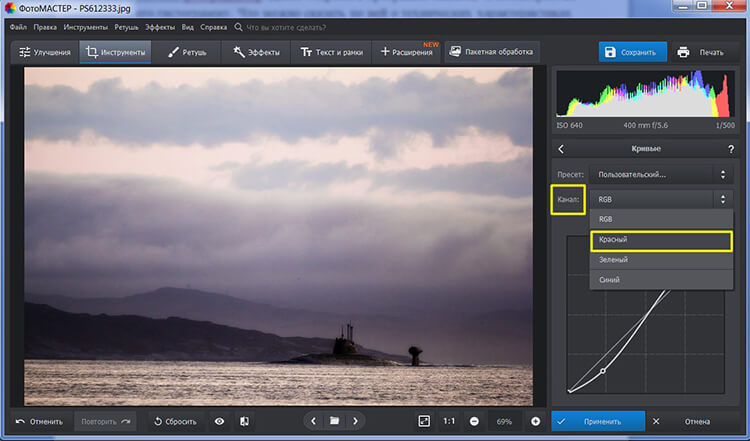Click the curve control point
Viewport: 750px width, 441px height.
point(603,371)
